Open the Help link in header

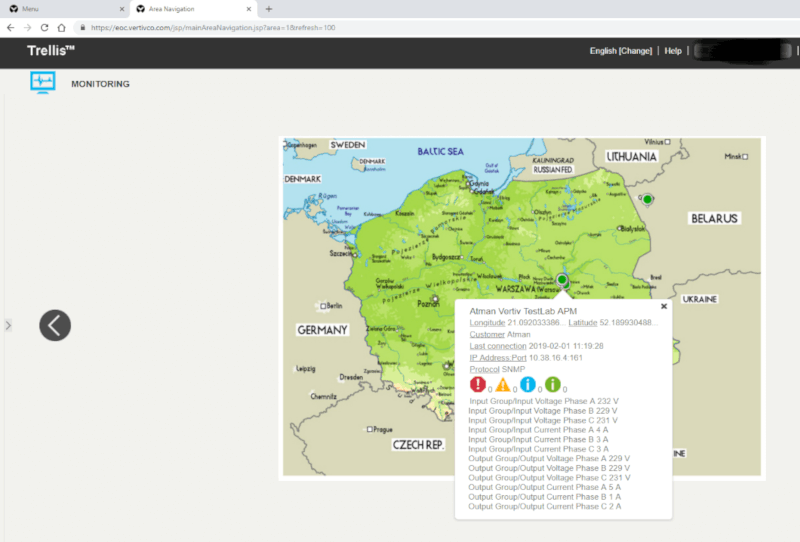(x=673, y=51)
